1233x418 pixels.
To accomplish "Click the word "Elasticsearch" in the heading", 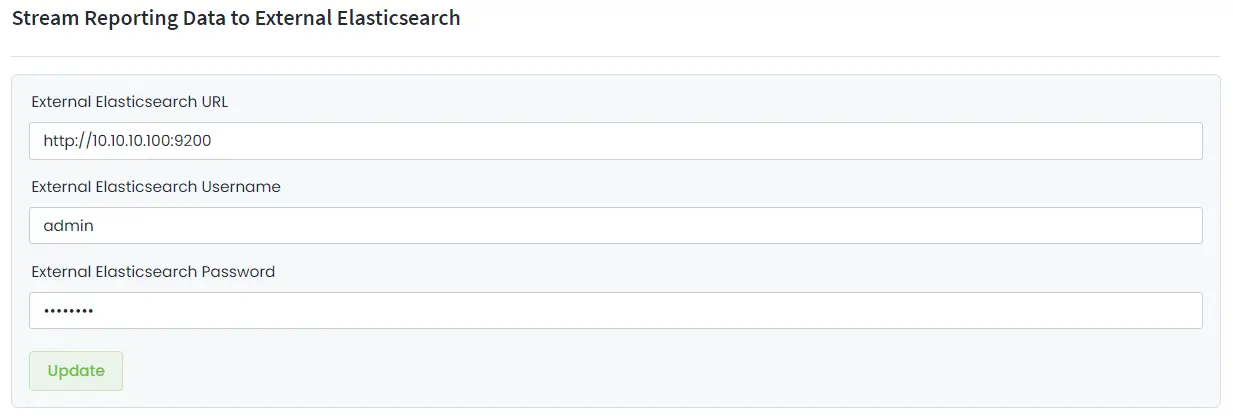I will (x=400, y=18).
